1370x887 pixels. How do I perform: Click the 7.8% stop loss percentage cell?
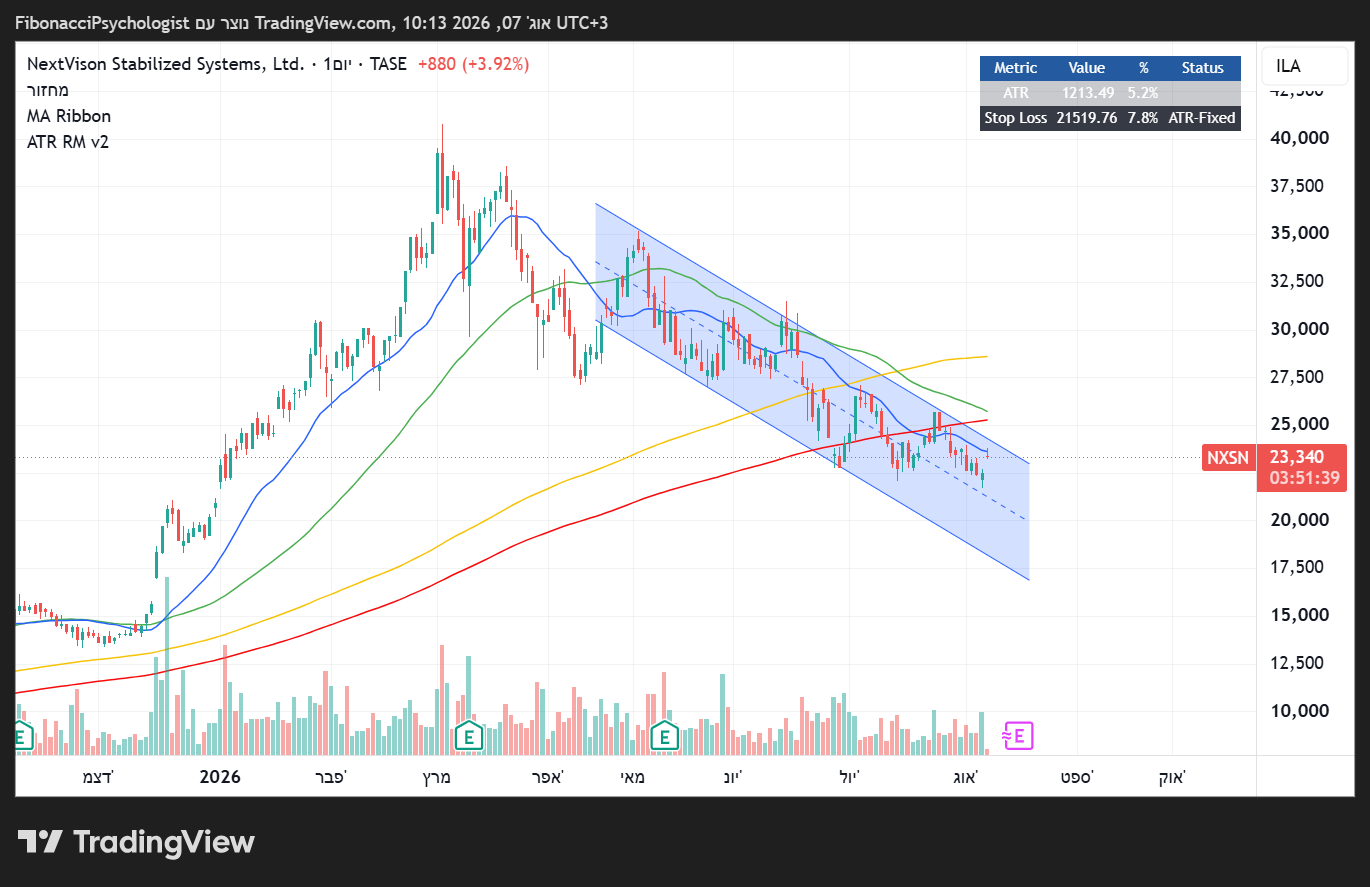click(x=1144, y=118)
